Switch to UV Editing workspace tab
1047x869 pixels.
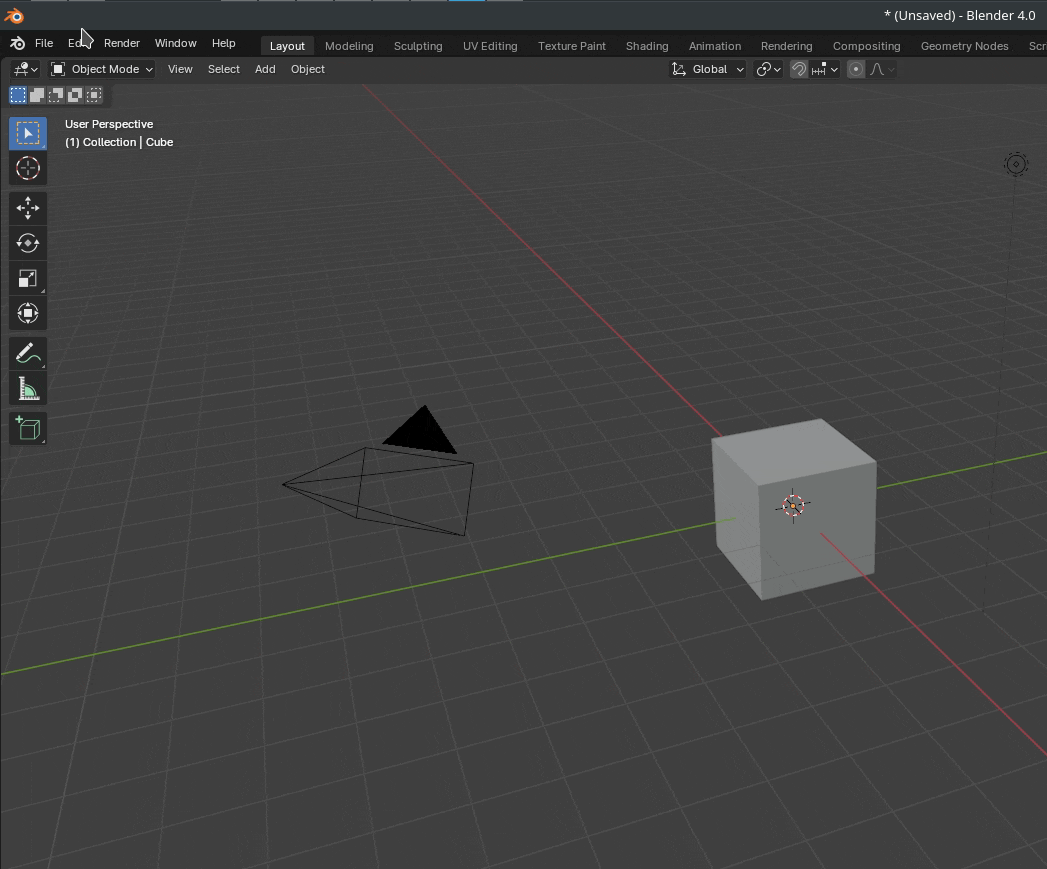click(490, 46)
